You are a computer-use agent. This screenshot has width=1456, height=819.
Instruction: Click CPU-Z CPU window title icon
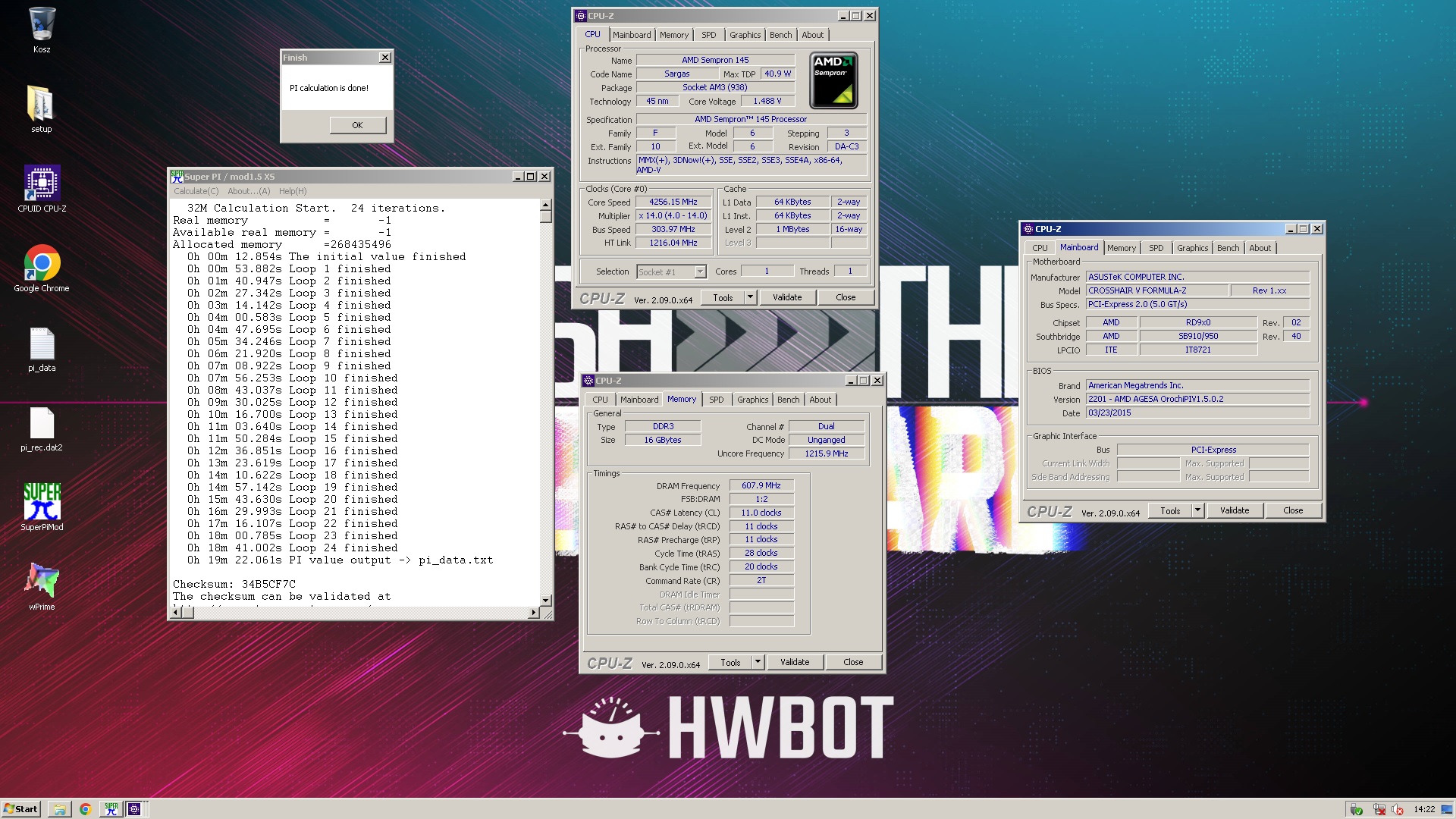pos(581,16)
